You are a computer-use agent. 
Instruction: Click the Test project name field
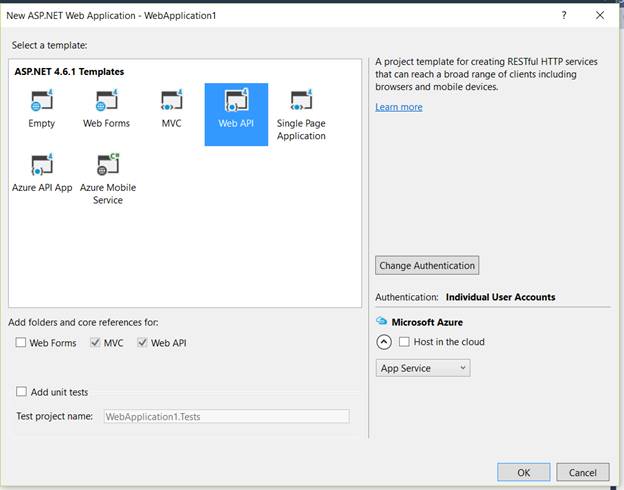point(226,416)
